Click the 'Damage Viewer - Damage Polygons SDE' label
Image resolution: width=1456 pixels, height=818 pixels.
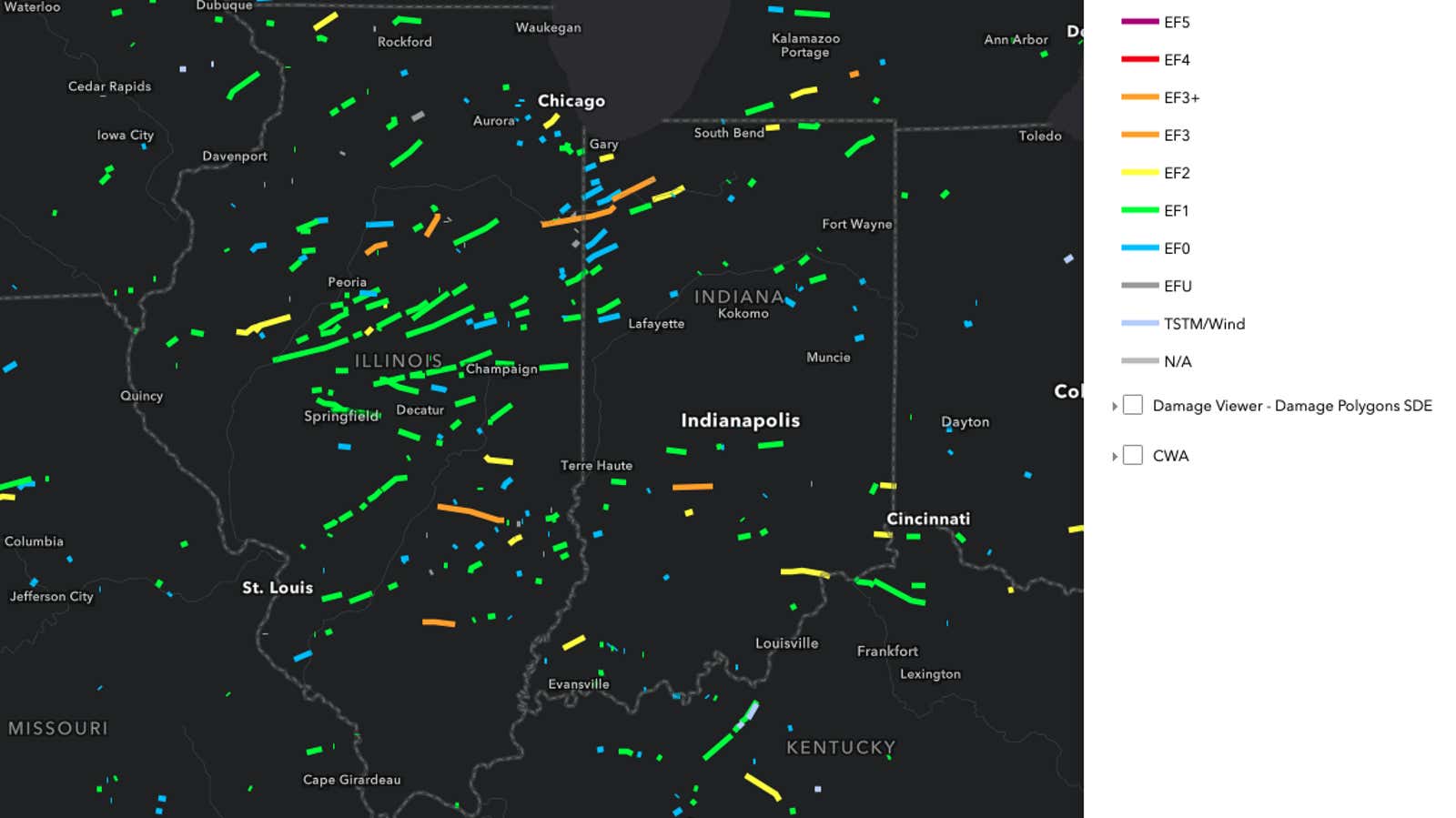pyautogui.click(x=1292, y=406)
